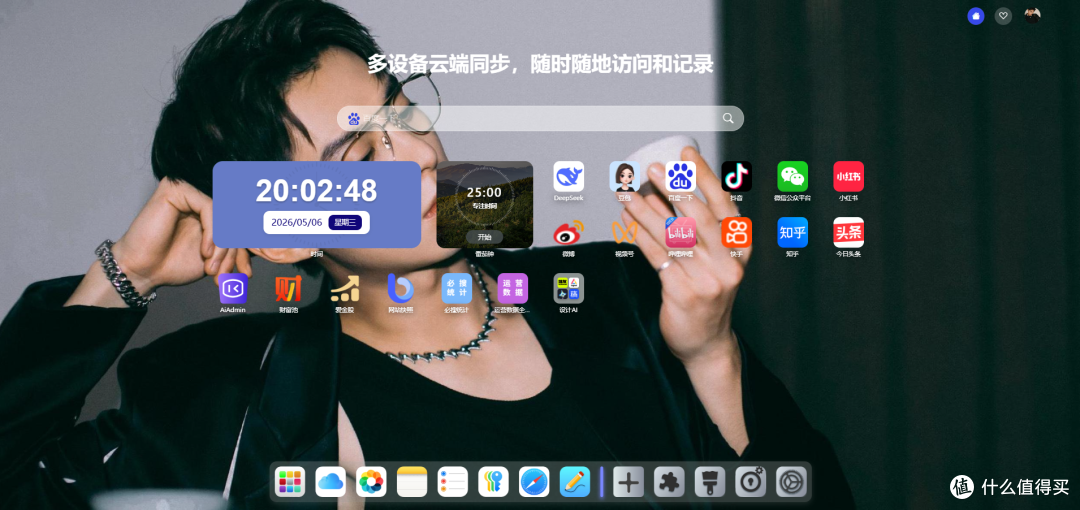The height and width of the screenshot is (510, 1080).
Task: Open the 设计AI folder
Action: pyautogui.click(x=568, y=288)
